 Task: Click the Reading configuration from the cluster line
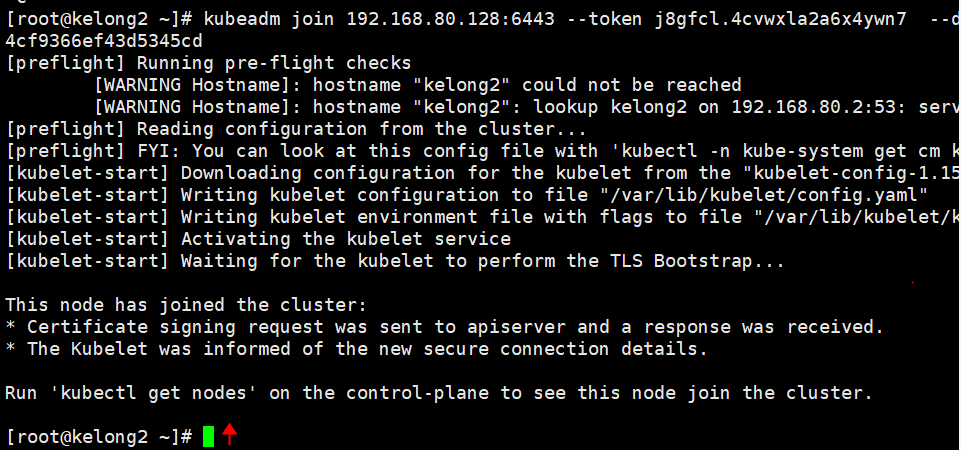click(296, 129)
